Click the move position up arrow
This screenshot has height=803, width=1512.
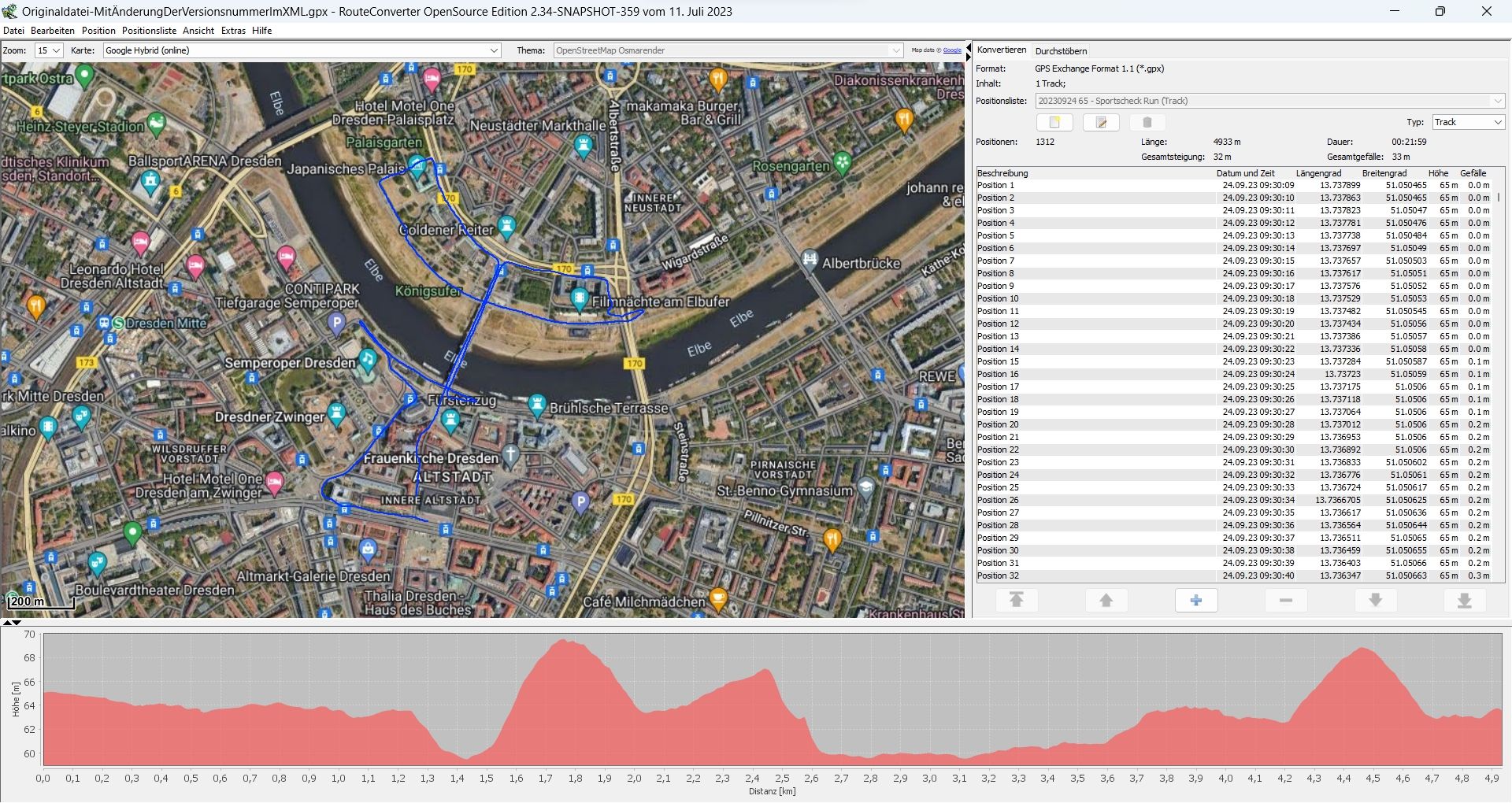(1106, 601)
